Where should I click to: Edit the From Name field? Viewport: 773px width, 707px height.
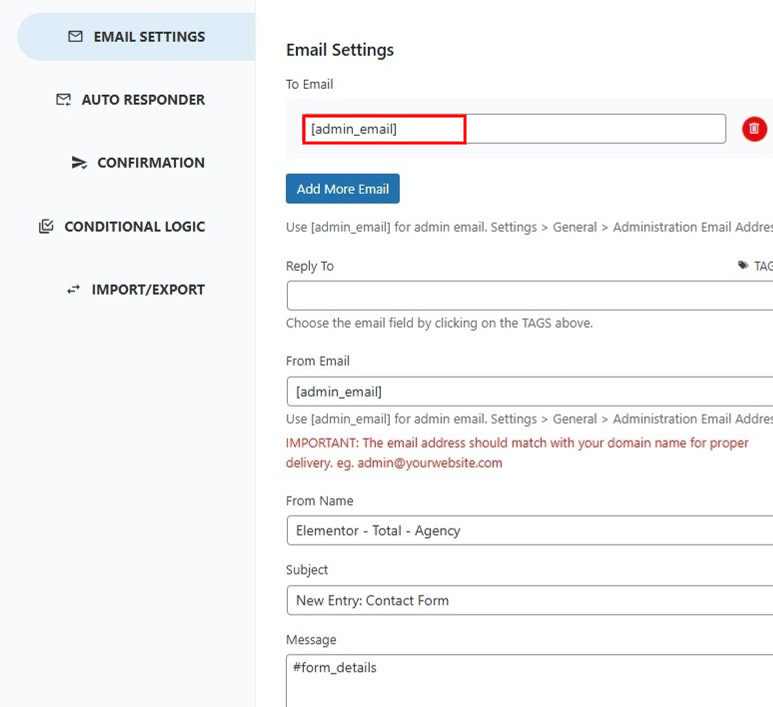point(530,530)
